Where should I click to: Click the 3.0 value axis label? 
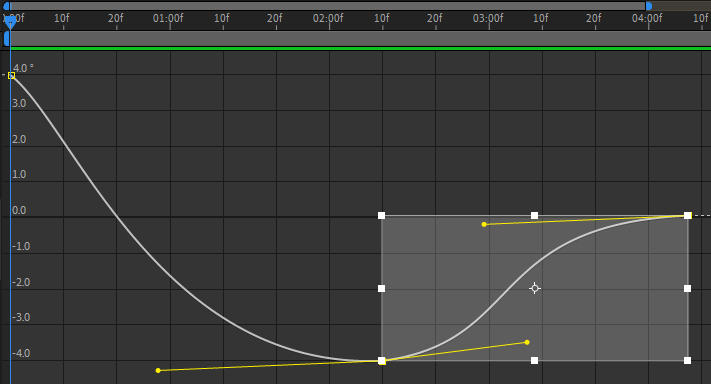19,103
